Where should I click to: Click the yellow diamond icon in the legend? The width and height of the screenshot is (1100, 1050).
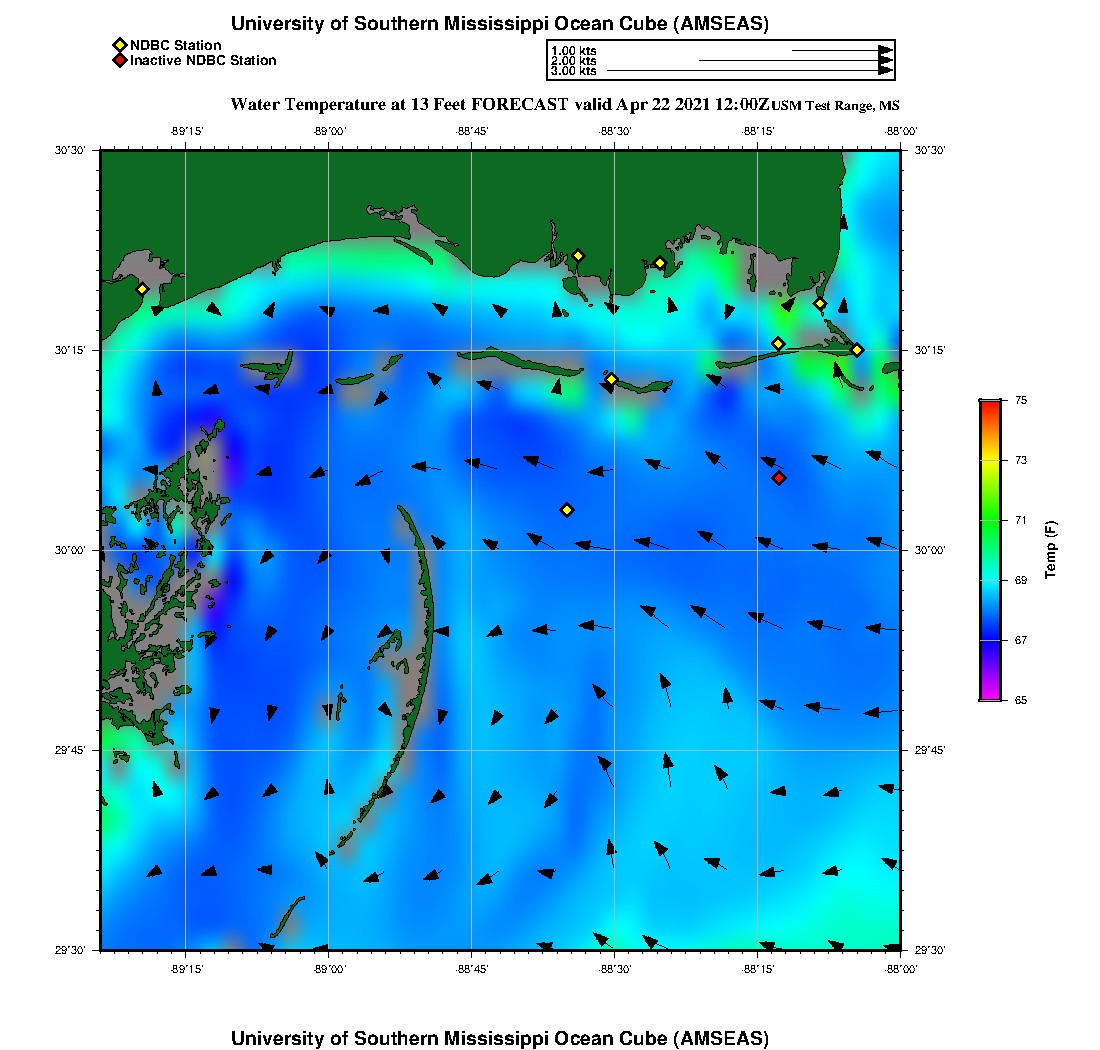(x=119, y=45)
